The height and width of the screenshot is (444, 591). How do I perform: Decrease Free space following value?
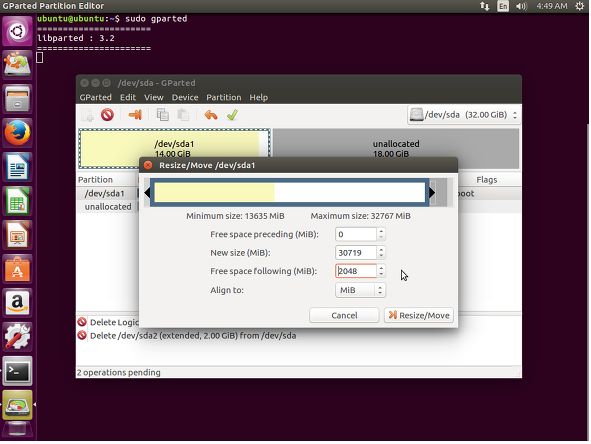[381, 274]
